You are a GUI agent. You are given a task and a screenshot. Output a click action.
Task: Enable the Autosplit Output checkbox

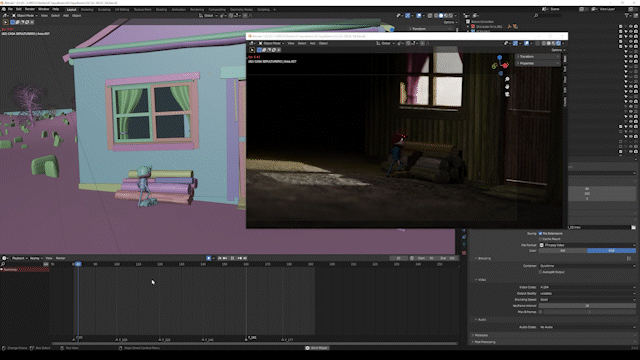540,272
